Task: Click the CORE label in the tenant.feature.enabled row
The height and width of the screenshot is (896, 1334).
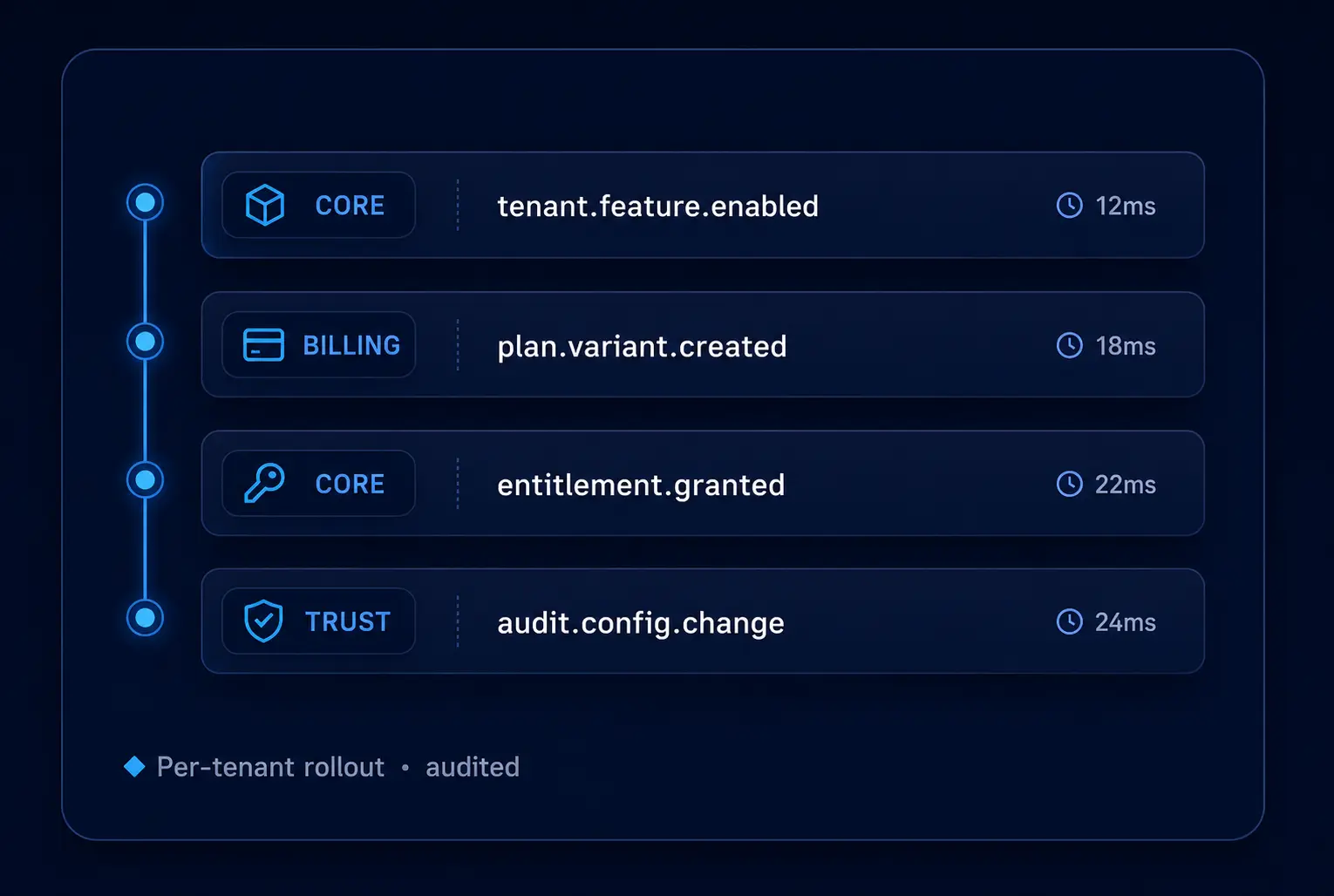Action: 350,206
